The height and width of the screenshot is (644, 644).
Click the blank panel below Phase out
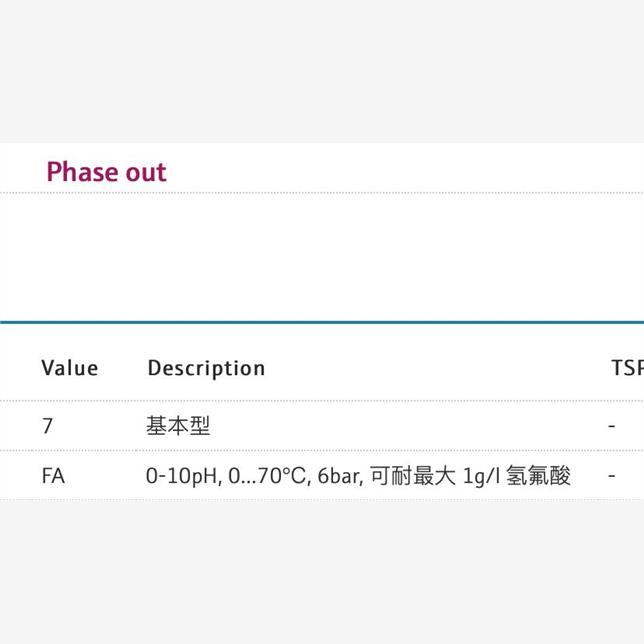click(x=320, y=255)
